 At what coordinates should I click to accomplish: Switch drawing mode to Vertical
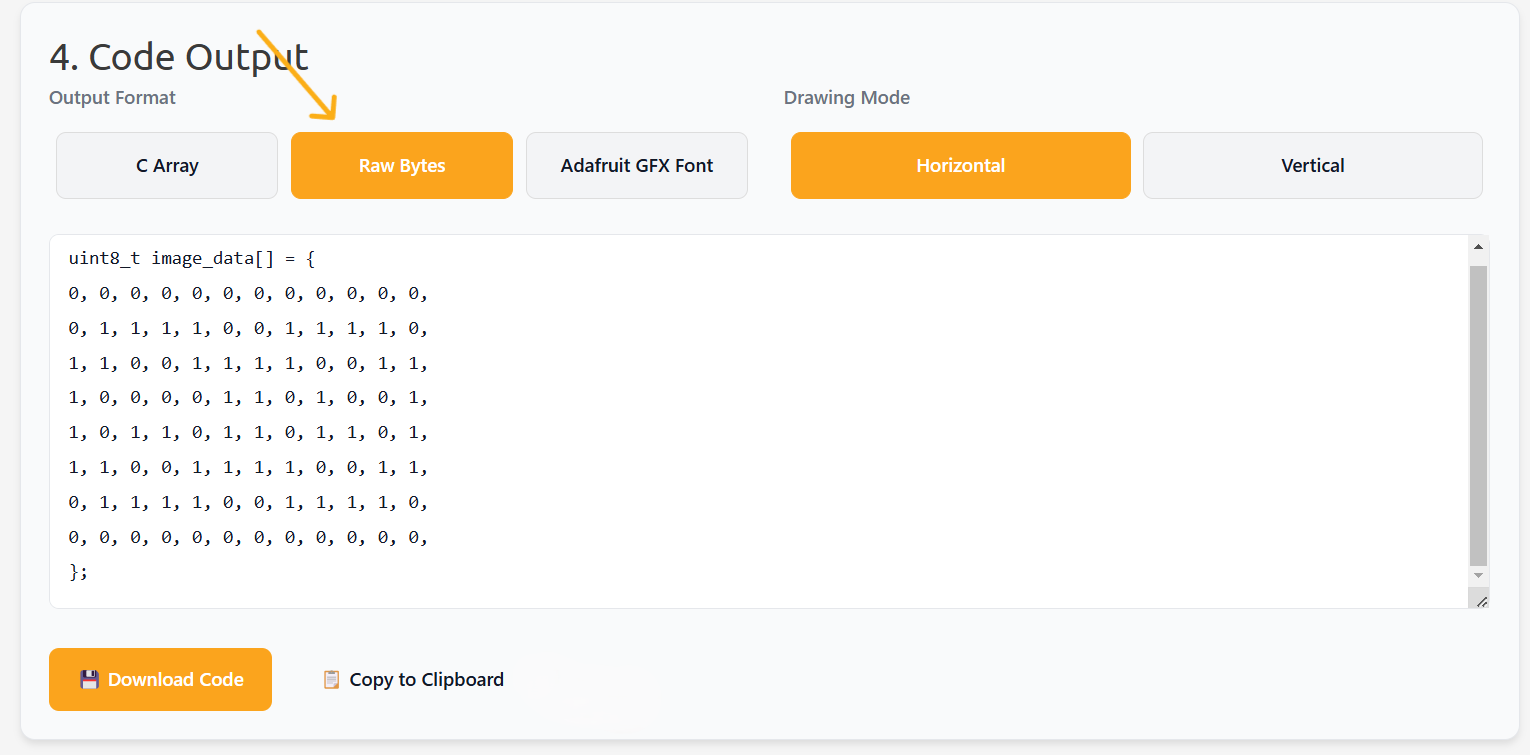pos(1312,166)
